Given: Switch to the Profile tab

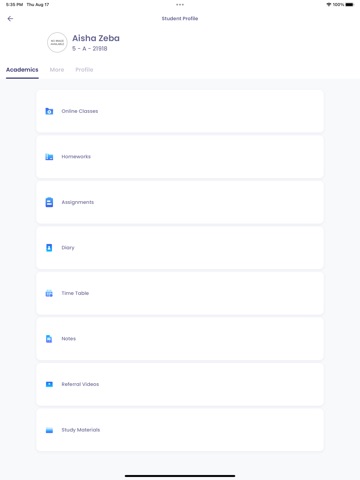Looking at the screenshot, I should coord(84,70).
